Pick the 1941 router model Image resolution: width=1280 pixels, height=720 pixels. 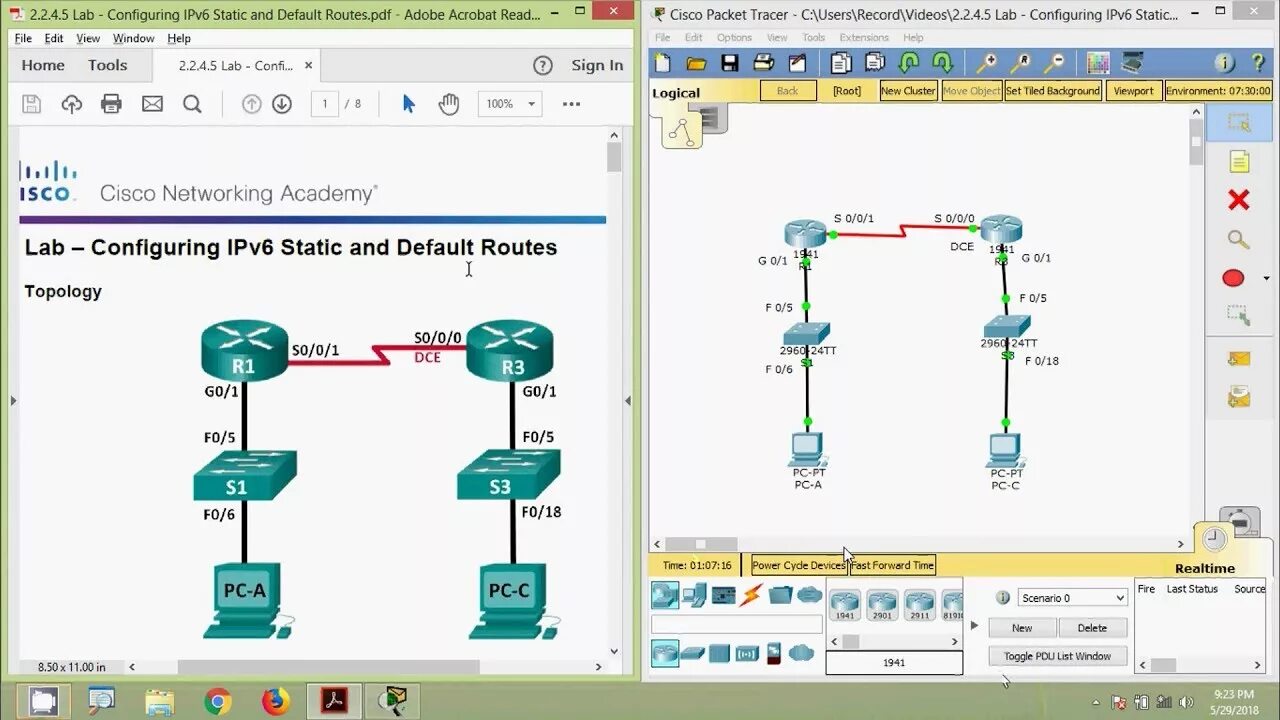tap(845, 605)
